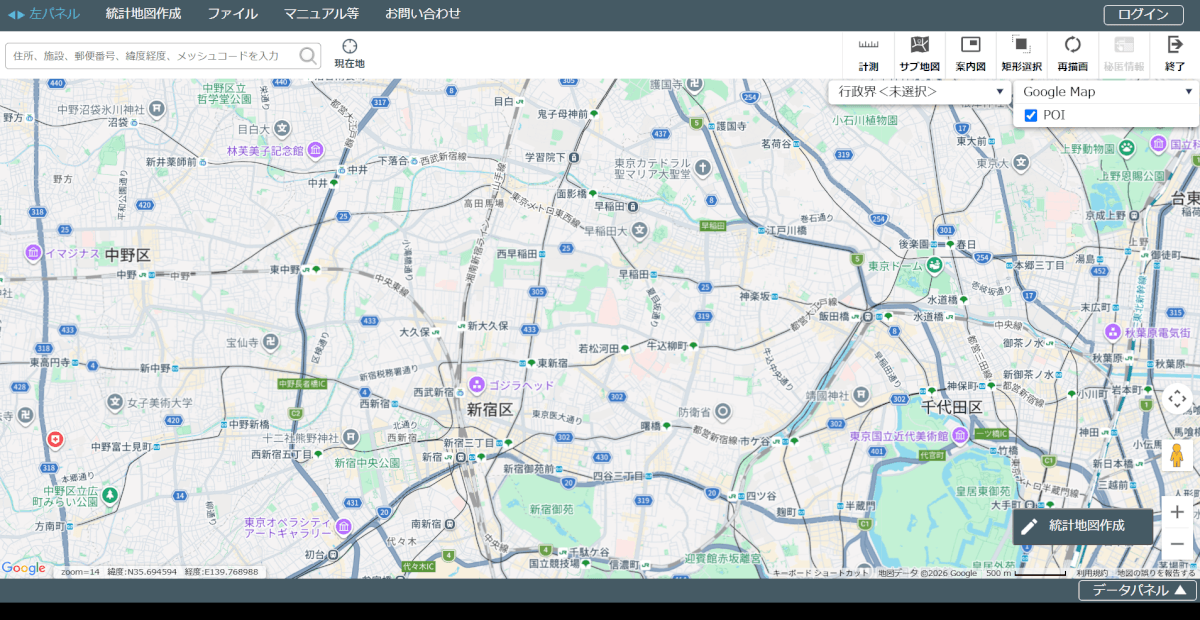1200x620 pixels.
Task: Click the 十二社熊野神社 shrine marker
Action: pos(351,438)
